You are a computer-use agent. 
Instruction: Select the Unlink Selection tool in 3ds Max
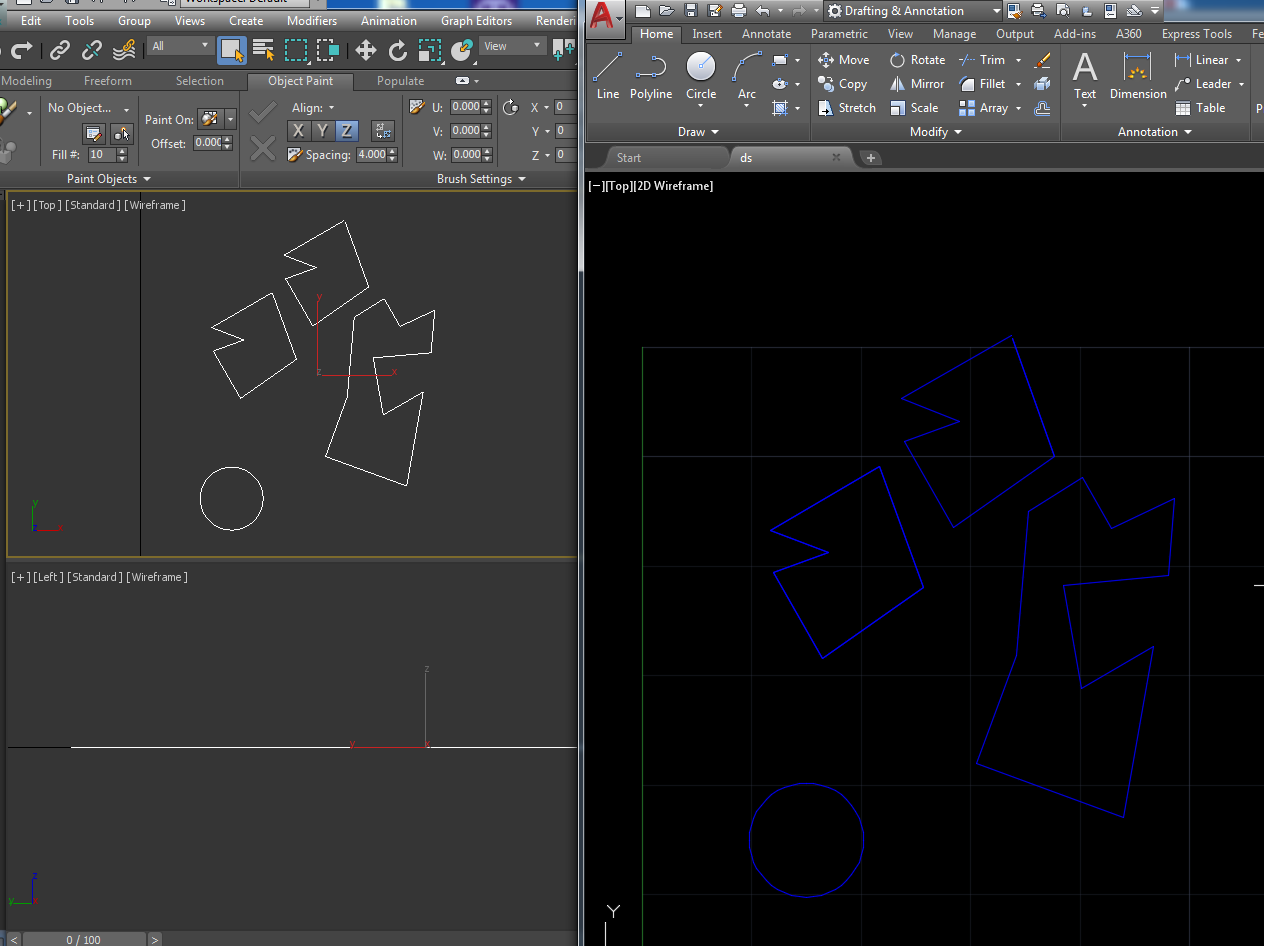click(x=92, y=49)
